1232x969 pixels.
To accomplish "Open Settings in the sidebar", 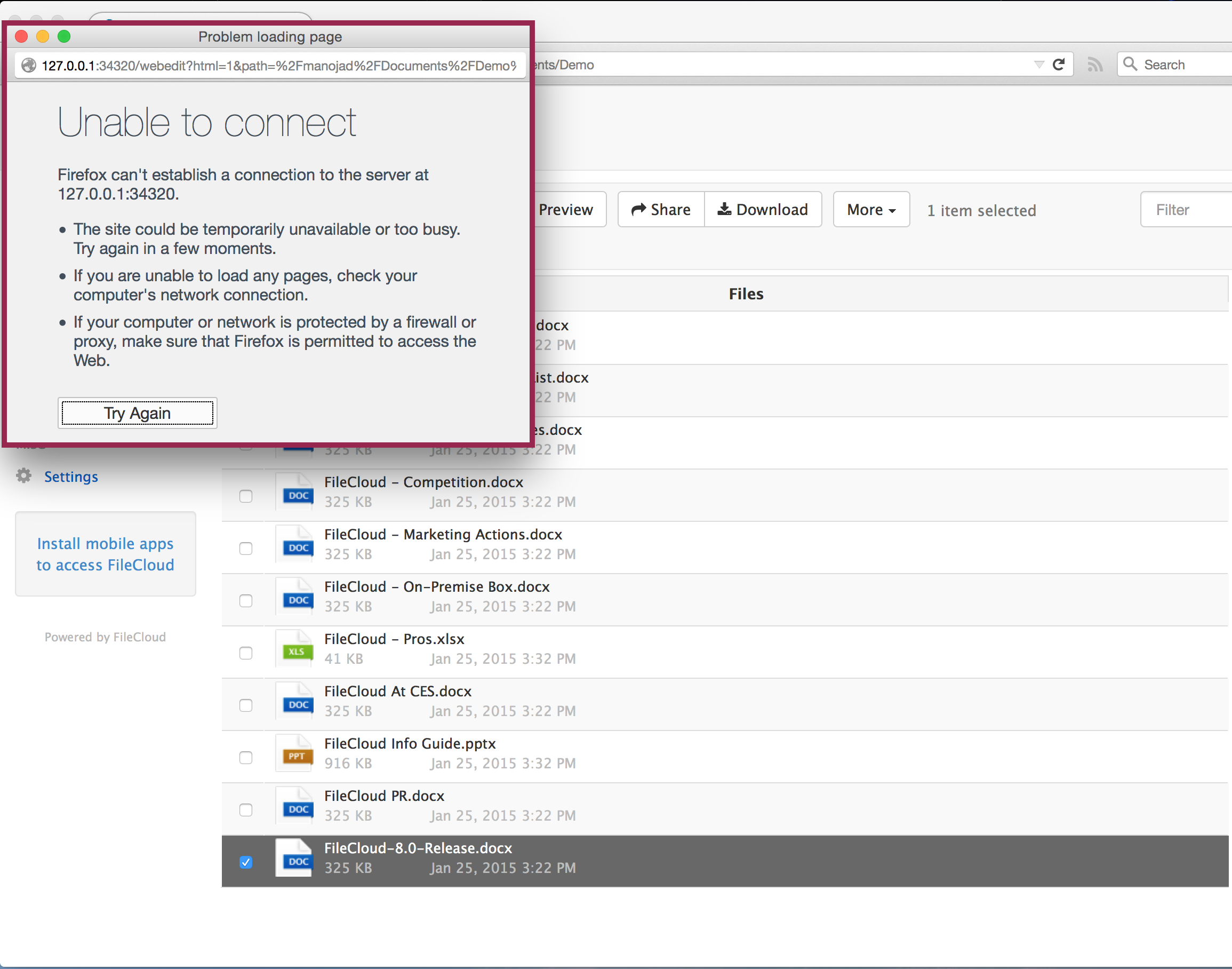I will [71, 476].
